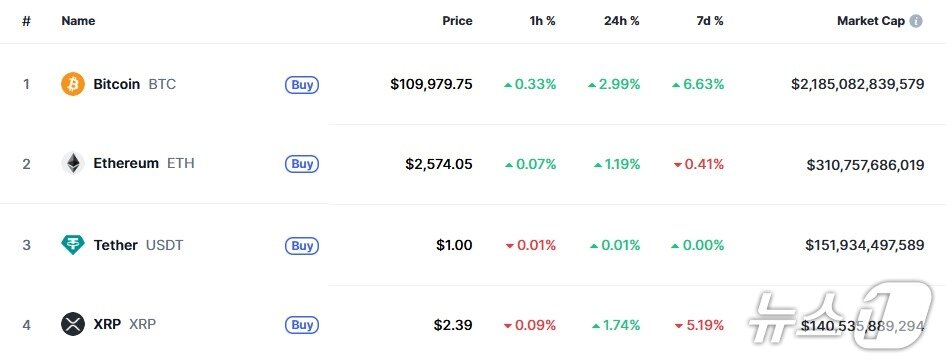Click the Ethereum diamond logo icon
Screen dimensions: 946x363
click(x=73, y=163)
